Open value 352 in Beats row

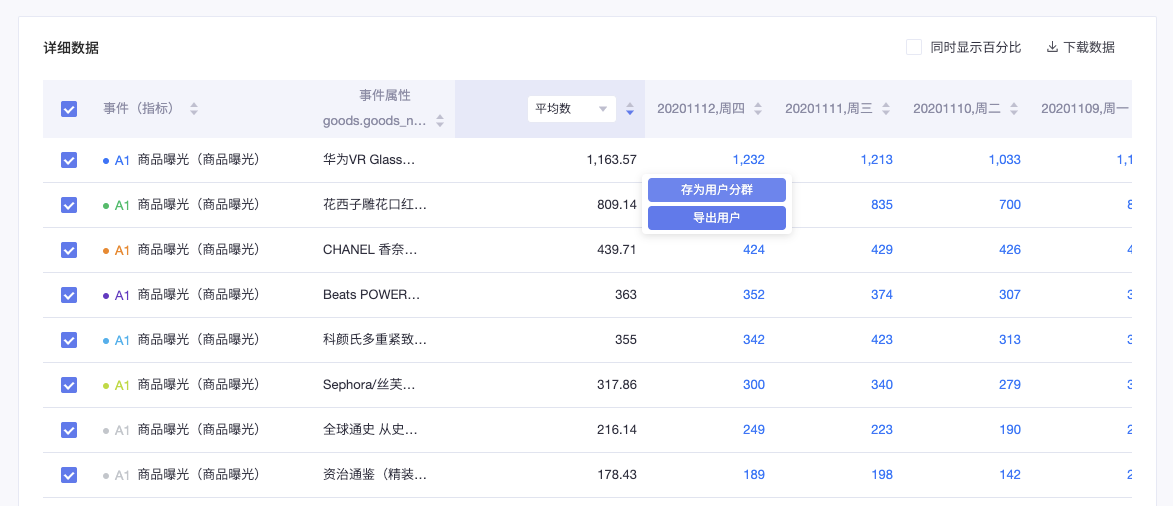pyautogui.click(x=754, y=294)
